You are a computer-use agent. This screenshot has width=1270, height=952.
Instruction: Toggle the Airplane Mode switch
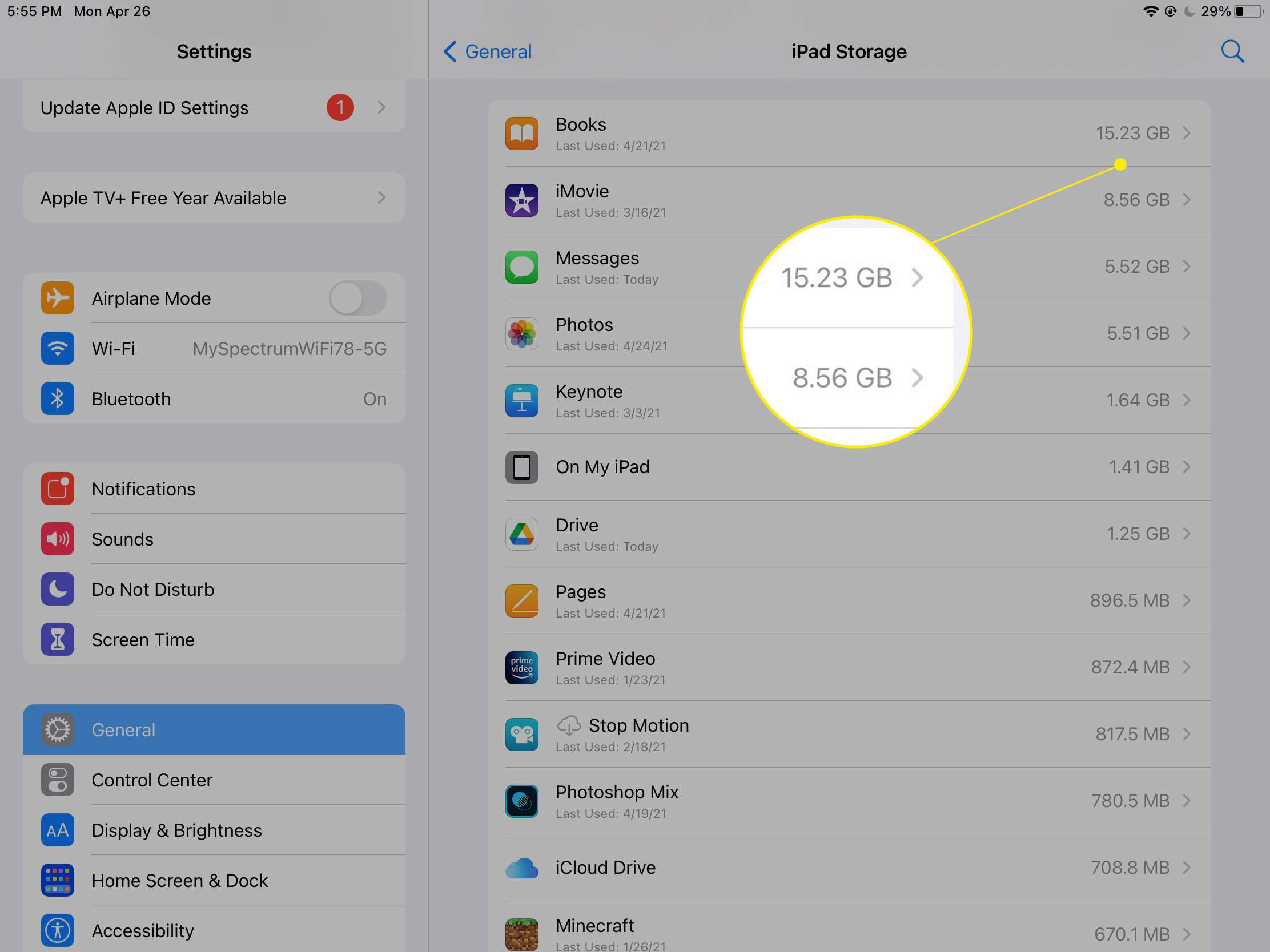(357, 298)
